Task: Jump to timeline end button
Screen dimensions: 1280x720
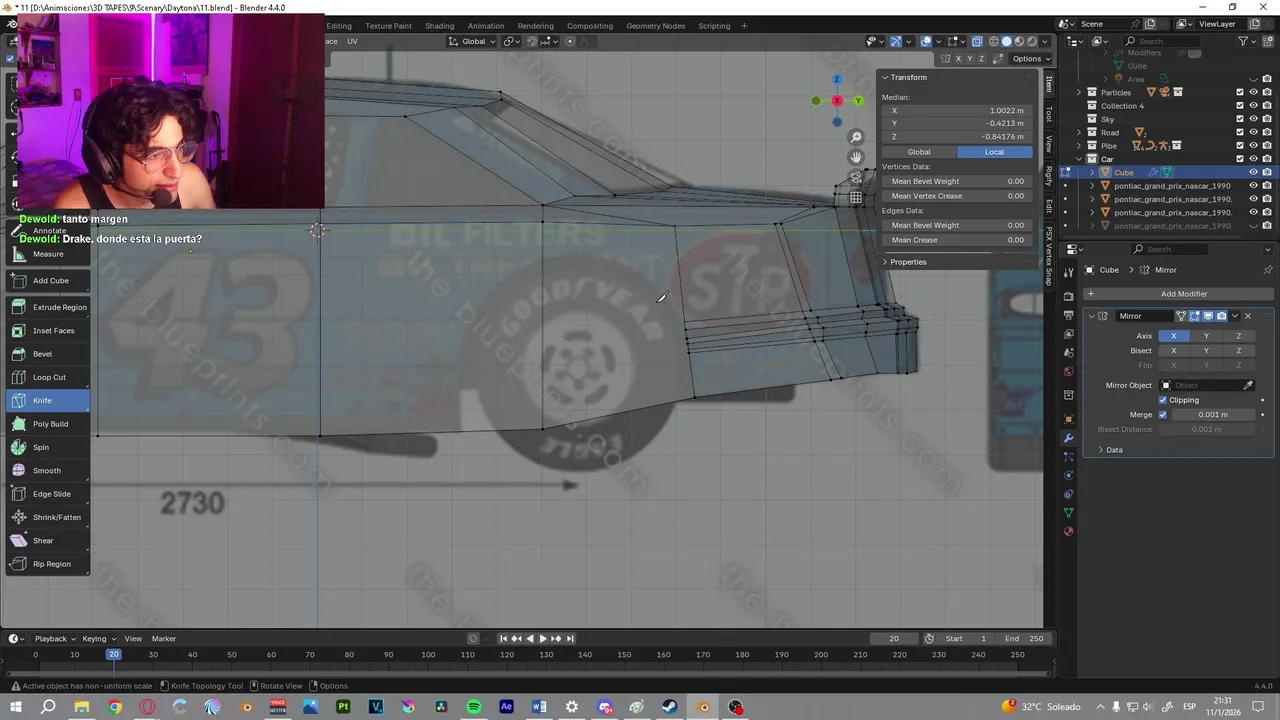Action: [x=570, y=639]
